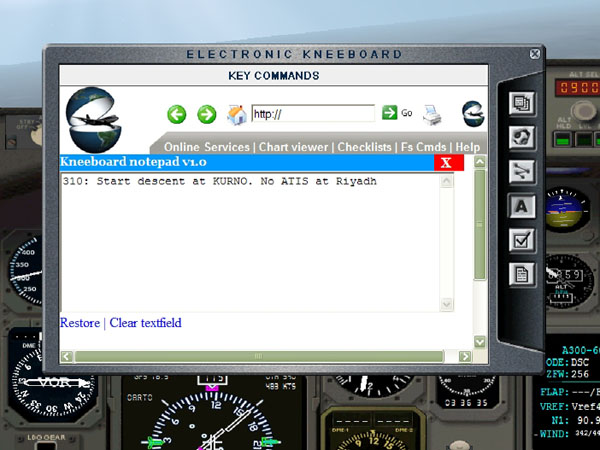Go forward with the green right arrow
Screen dimensions: 600x450
pyautogui.click(x=207, y=114)
